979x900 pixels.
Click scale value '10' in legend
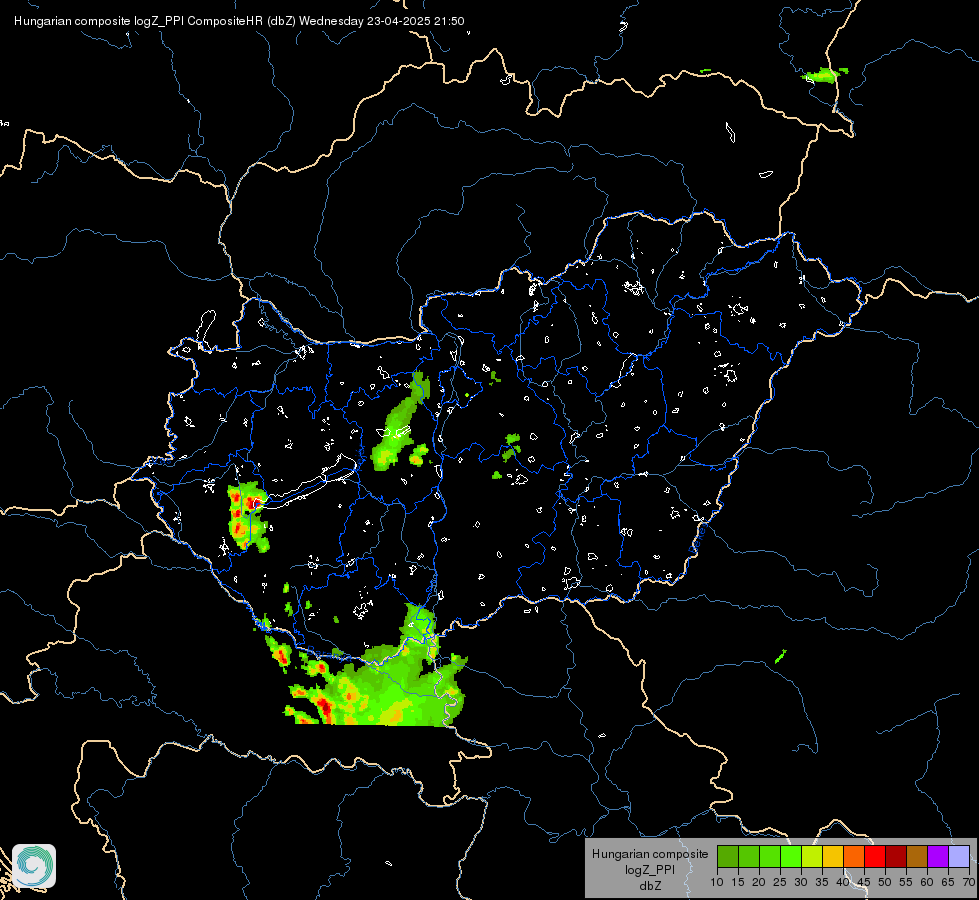tap(717, 882)
